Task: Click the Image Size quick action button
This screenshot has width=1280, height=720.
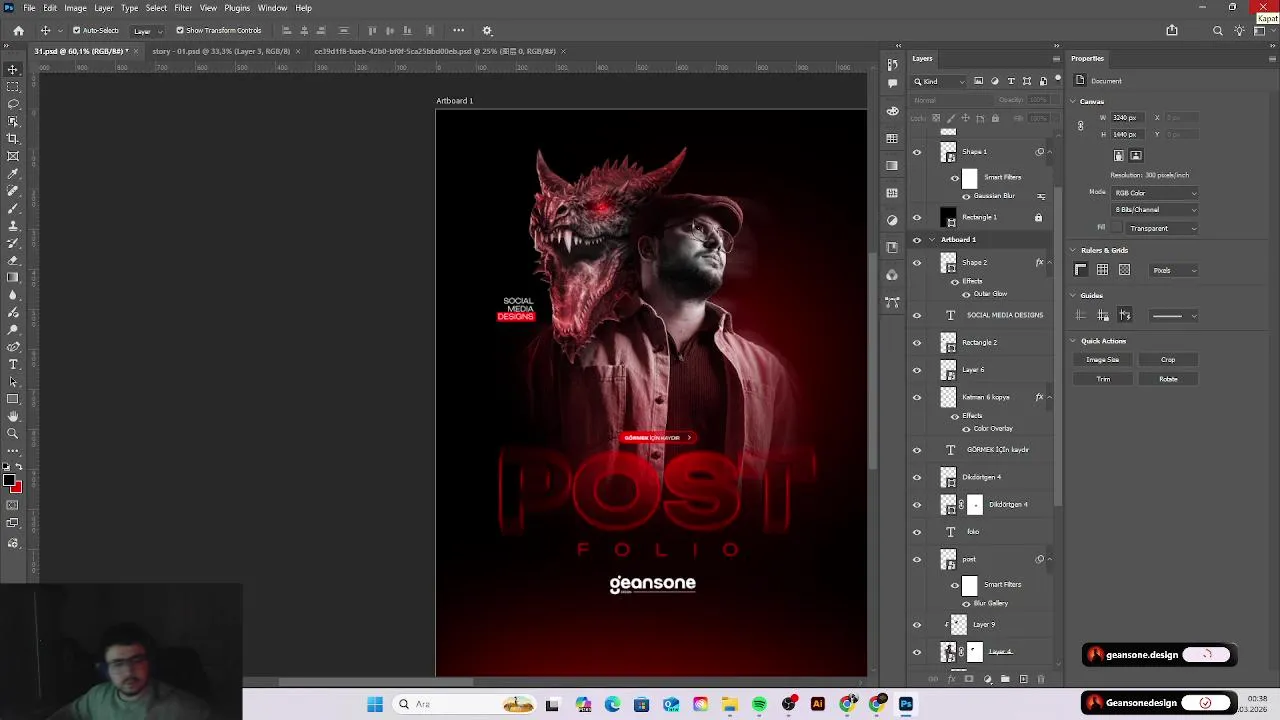Action: tap(1103, 359)
